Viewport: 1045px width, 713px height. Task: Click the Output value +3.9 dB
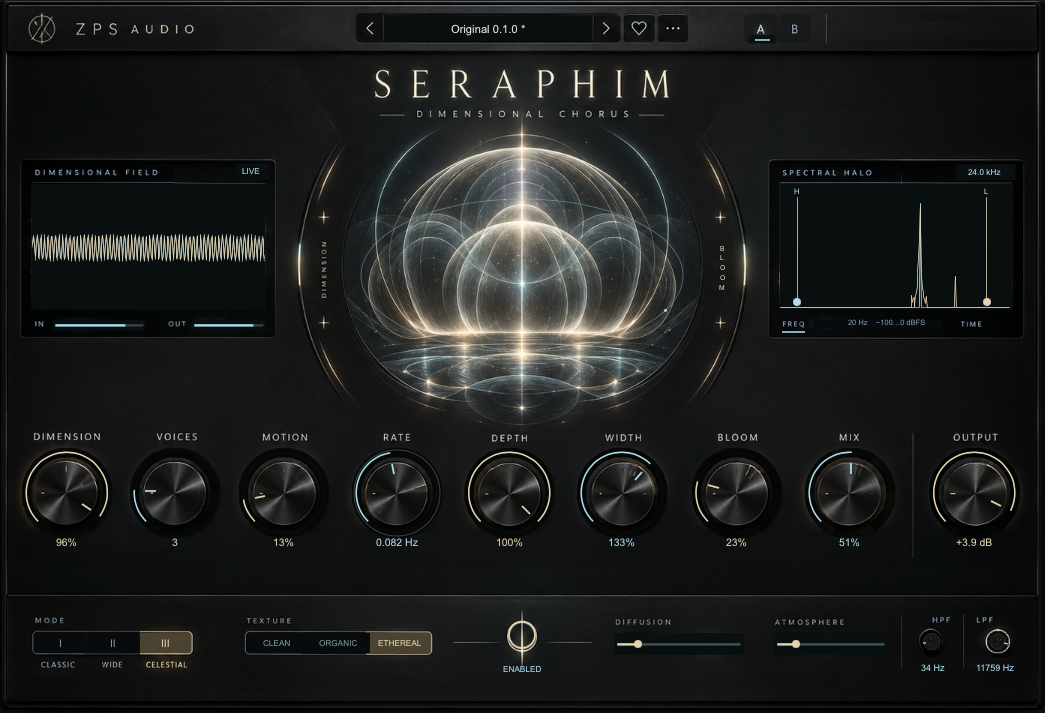coord(974,542)
